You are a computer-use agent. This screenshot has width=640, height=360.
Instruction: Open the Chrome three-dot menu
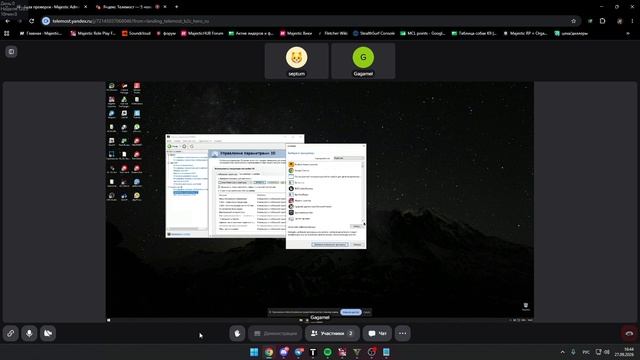[633, 21]
